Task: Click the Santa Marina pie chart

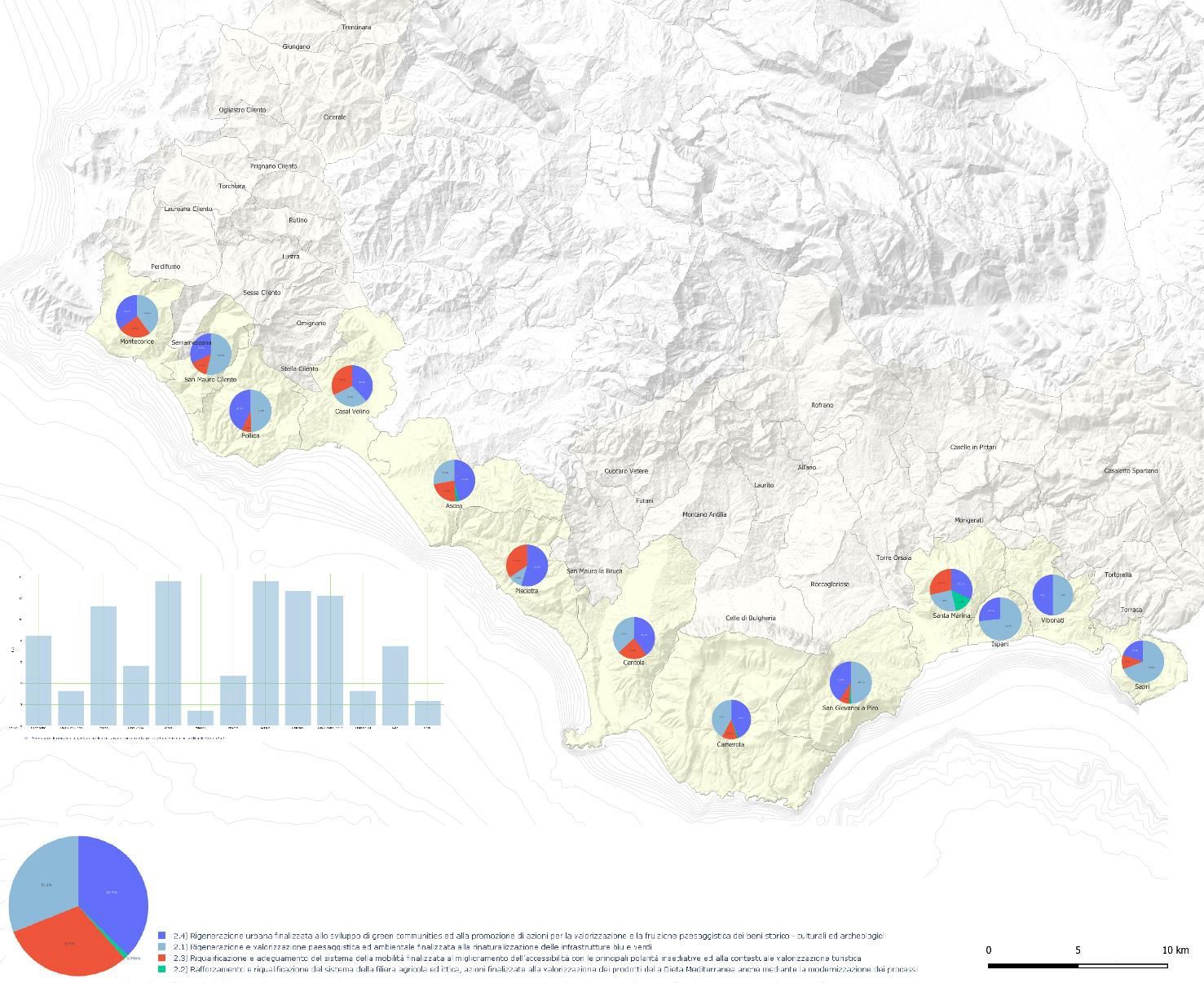Action: click(x=951, y=589)
